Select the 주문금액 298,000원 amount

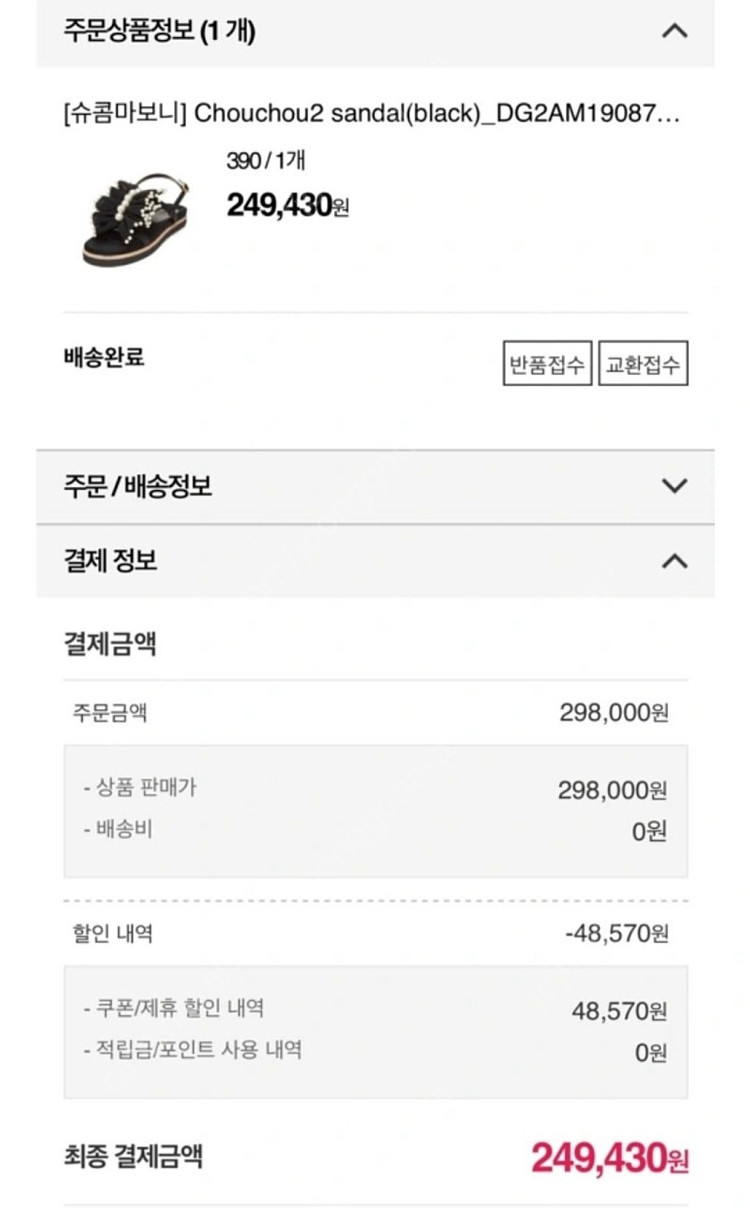tap(614, 713)
